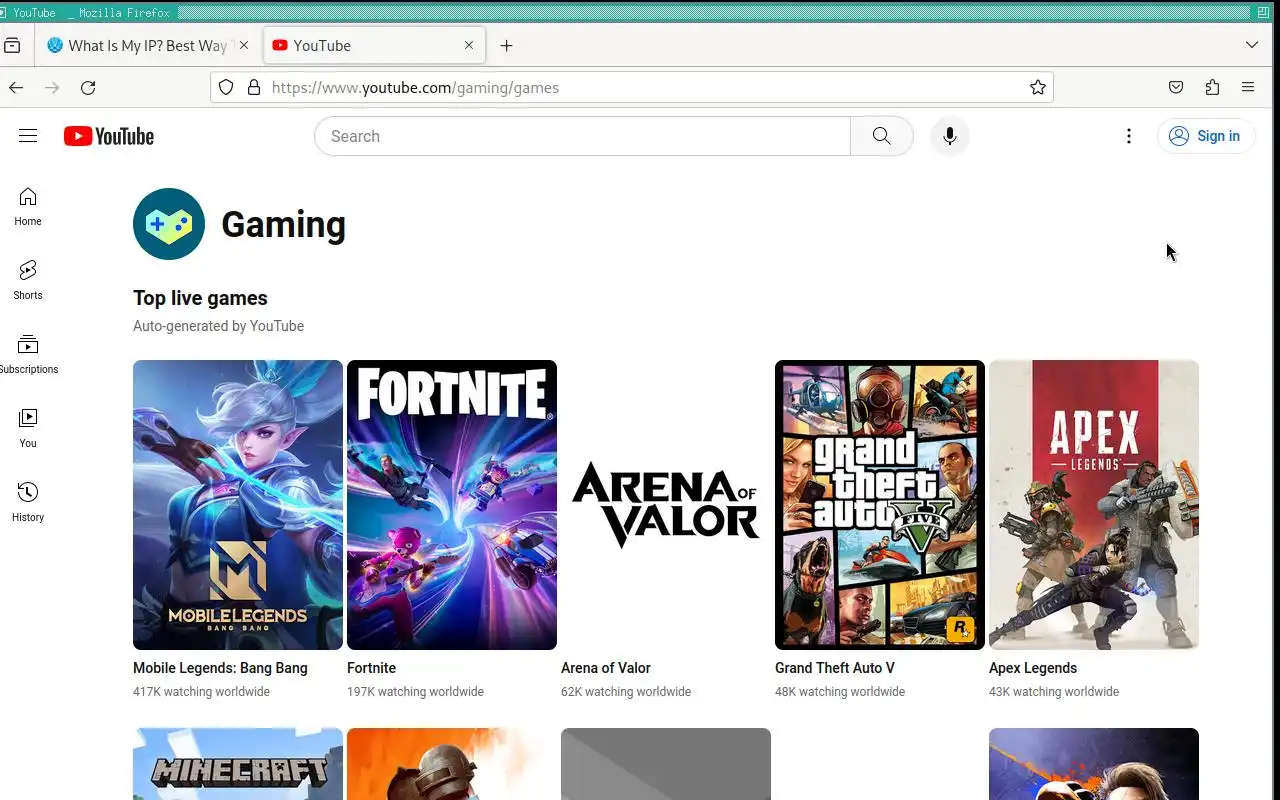The height and width of the screenshot is (800, 1280).
Task: Close the YouTube tab
Action: [x=469, y=46]
